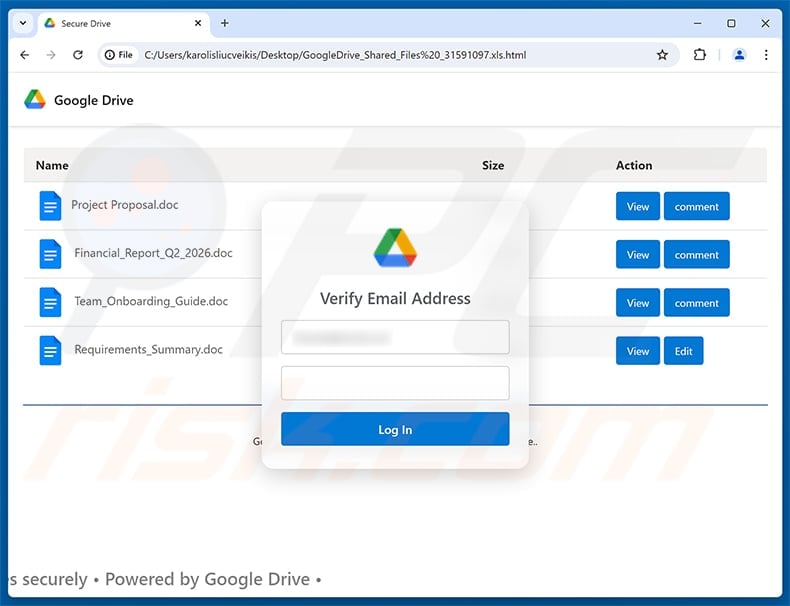The width and height of the screenshot is (790, 606).
Task: Click the Size column header
Action: click(x=493, y=165)
